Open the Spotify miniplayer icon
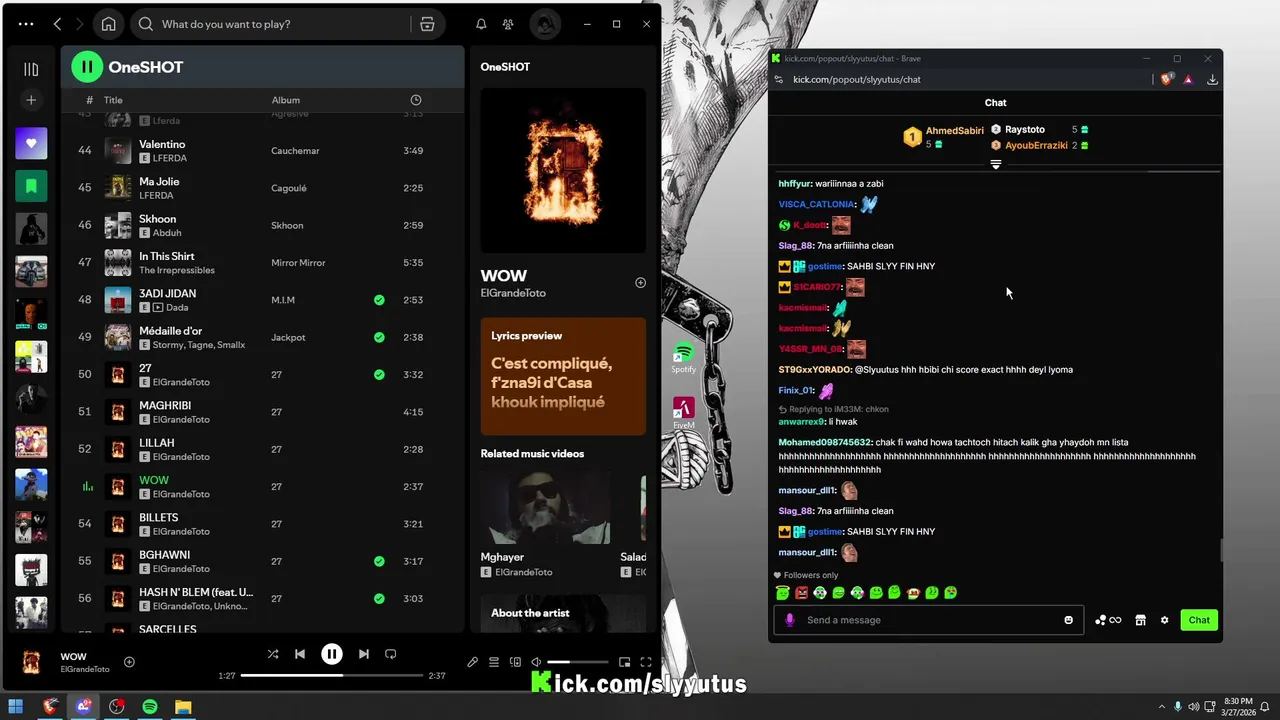Image resolution: width=1280 pixels, height=720 pixels. click(x=625, y=662)
